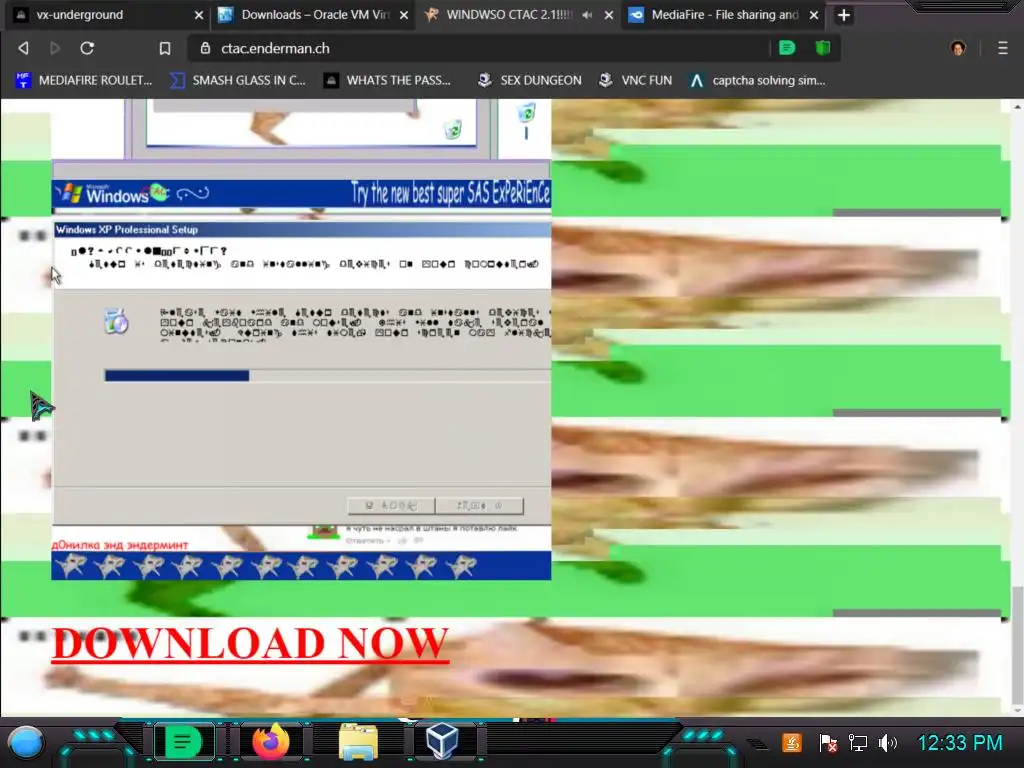Open a new browser tab
This screenshot has height=768, width=1024.
pyautogui.click(x=844, y=15)
